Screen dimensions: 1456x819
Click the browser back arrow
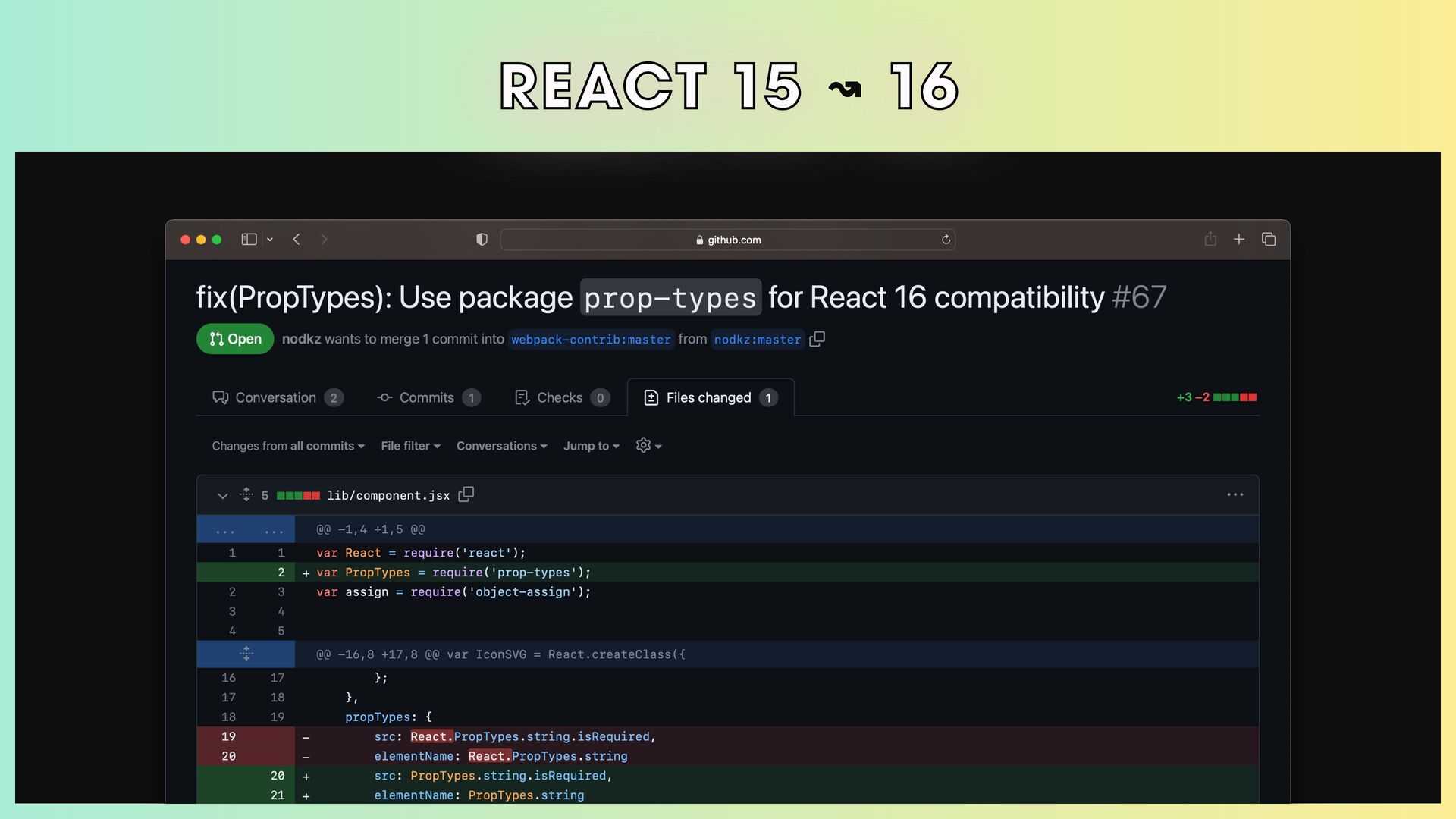click(297, 240)
